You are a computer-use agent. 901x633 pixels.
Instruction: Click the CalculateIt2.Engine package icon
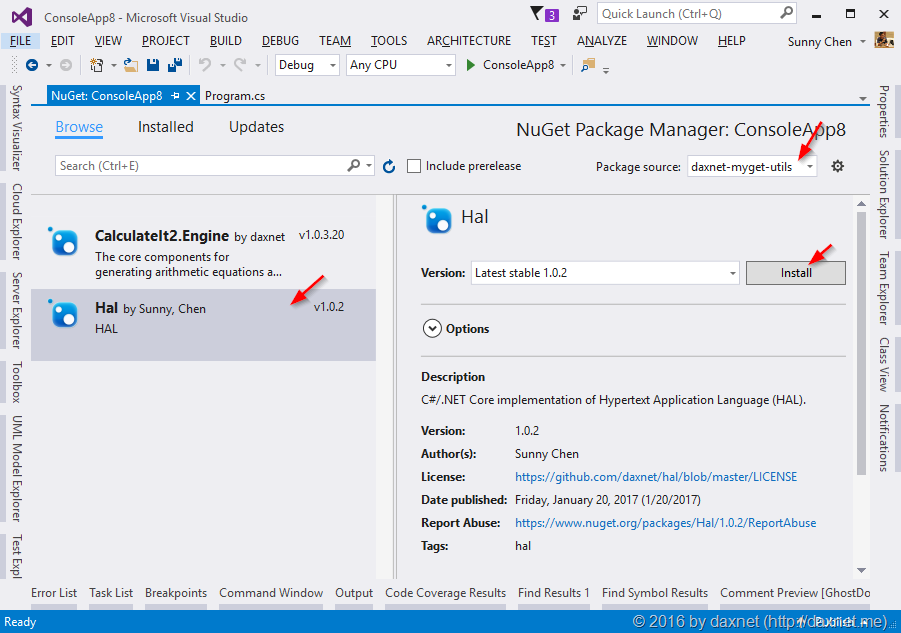(64, 242)
